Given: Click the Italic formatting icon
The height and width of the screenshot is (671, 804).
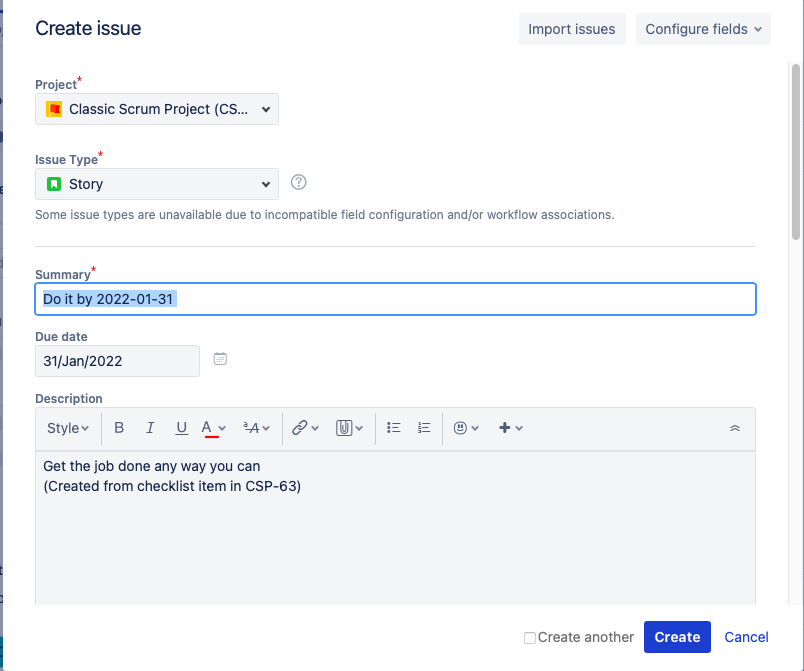Looking at the screenshot, I should [150, 428].
